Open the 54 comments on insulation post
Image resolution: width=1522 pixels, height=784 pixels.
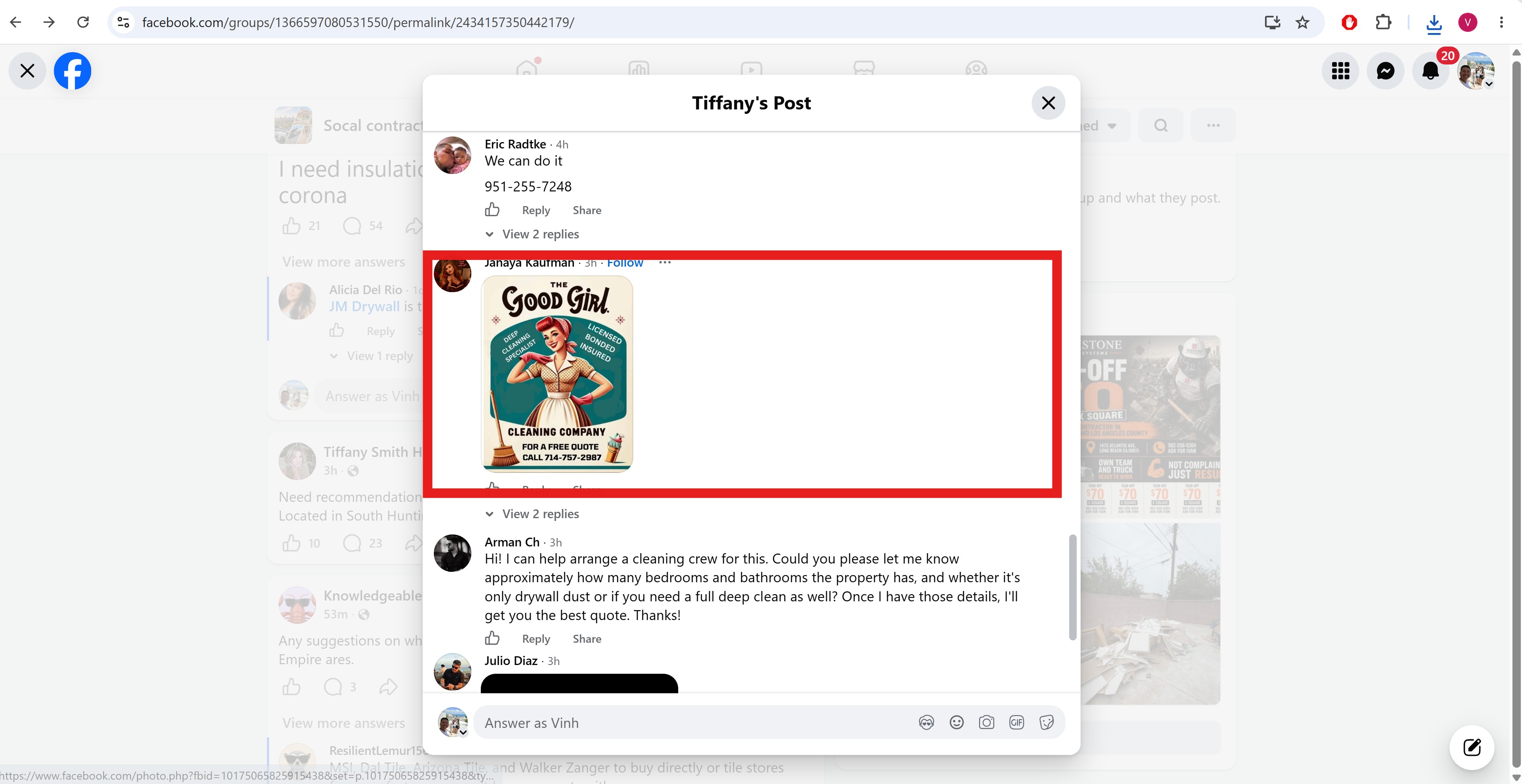pyautogui.click(x=363, y=226)
